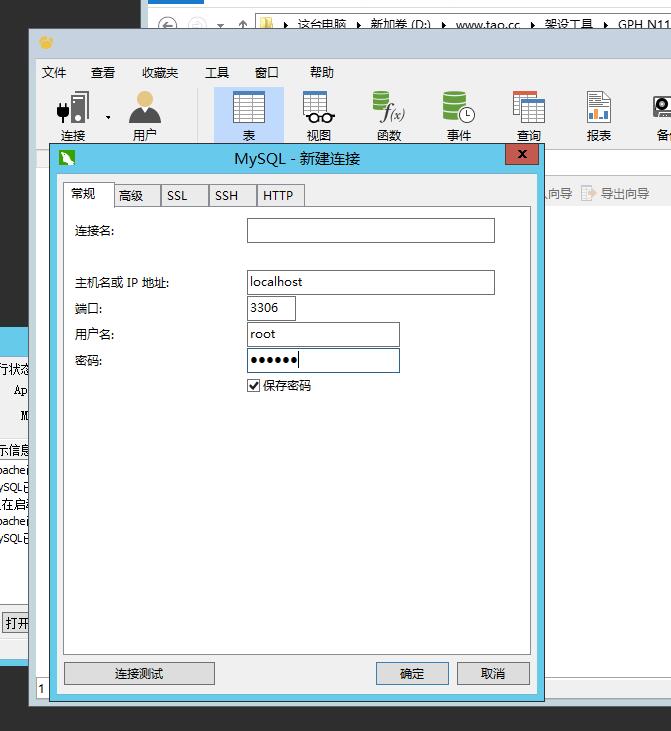Open the SSH settings tab

(227, 196)
